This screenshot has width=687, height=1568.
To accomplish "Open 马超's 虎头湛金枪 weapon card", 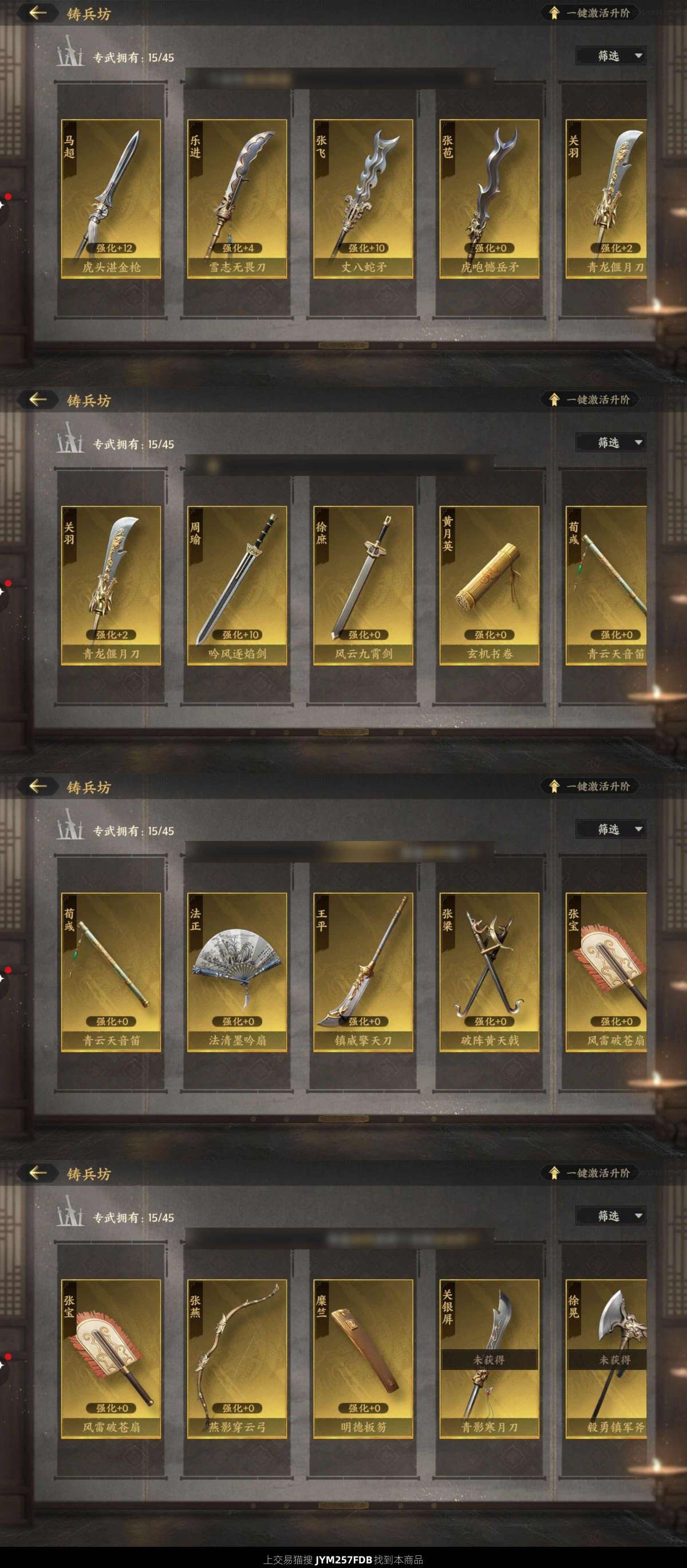I will [110, 199].
